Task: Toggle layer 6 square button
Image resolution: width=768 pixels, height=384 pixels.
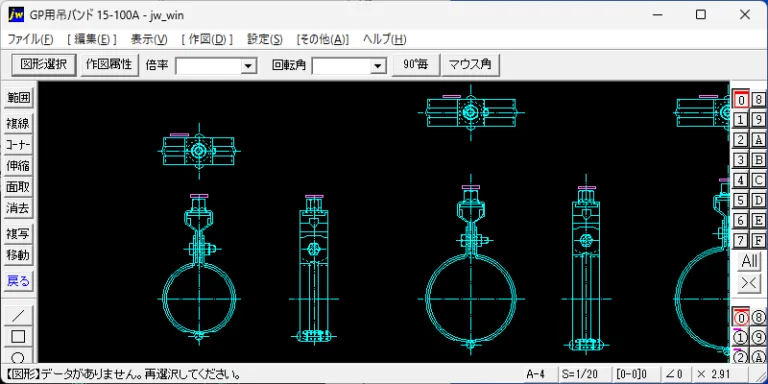Action: pyautogui.click(x=741, y=220)
